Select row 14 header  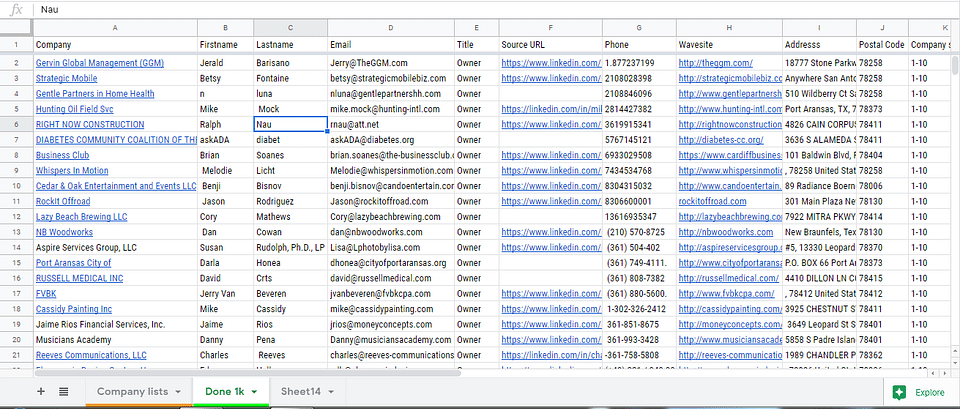(16, 247)
